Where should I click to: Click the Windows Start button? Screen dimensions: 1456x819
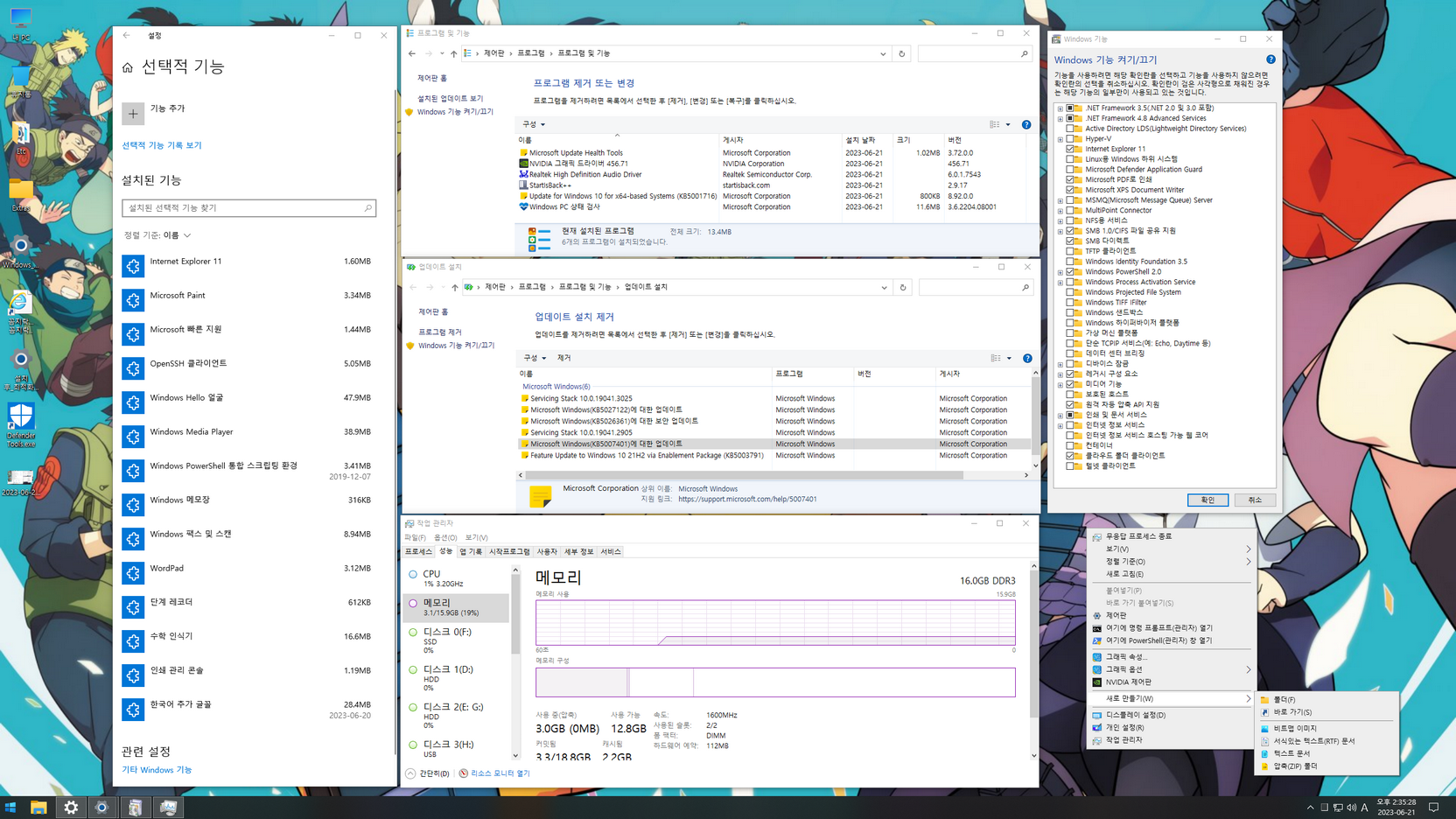(x=11, y=808)
